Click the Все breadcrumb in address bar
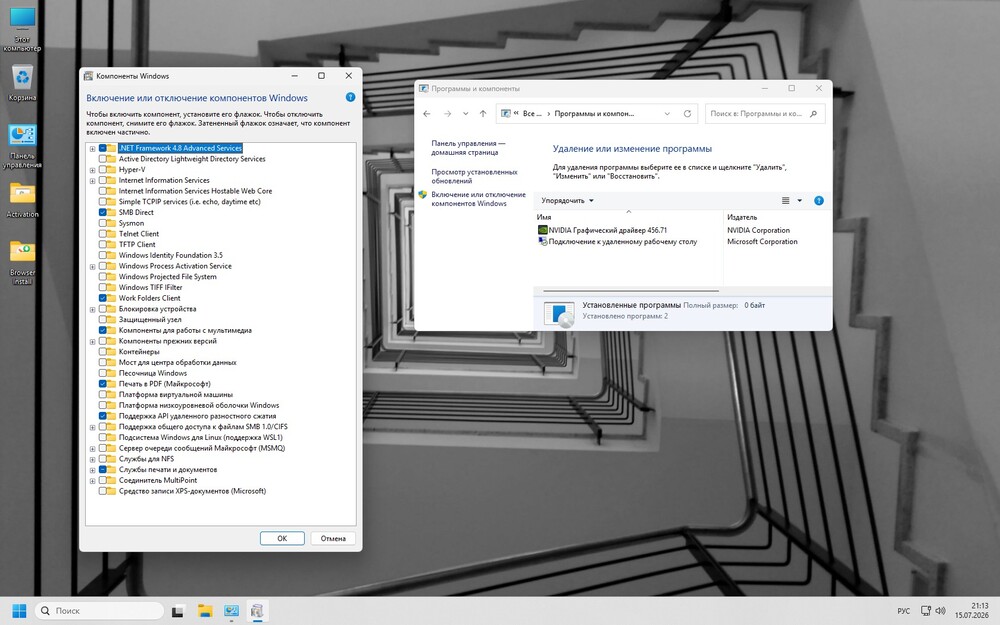 [532, 114]
